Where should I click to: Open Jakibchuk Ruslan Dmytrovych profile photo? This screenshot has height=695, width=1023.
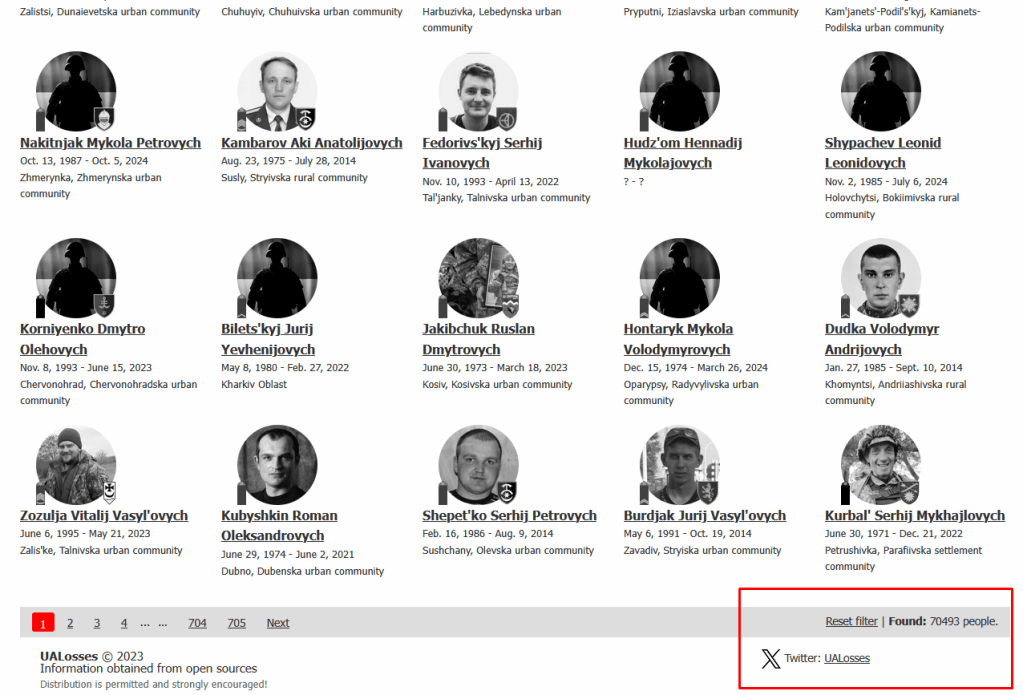point(478,278)
